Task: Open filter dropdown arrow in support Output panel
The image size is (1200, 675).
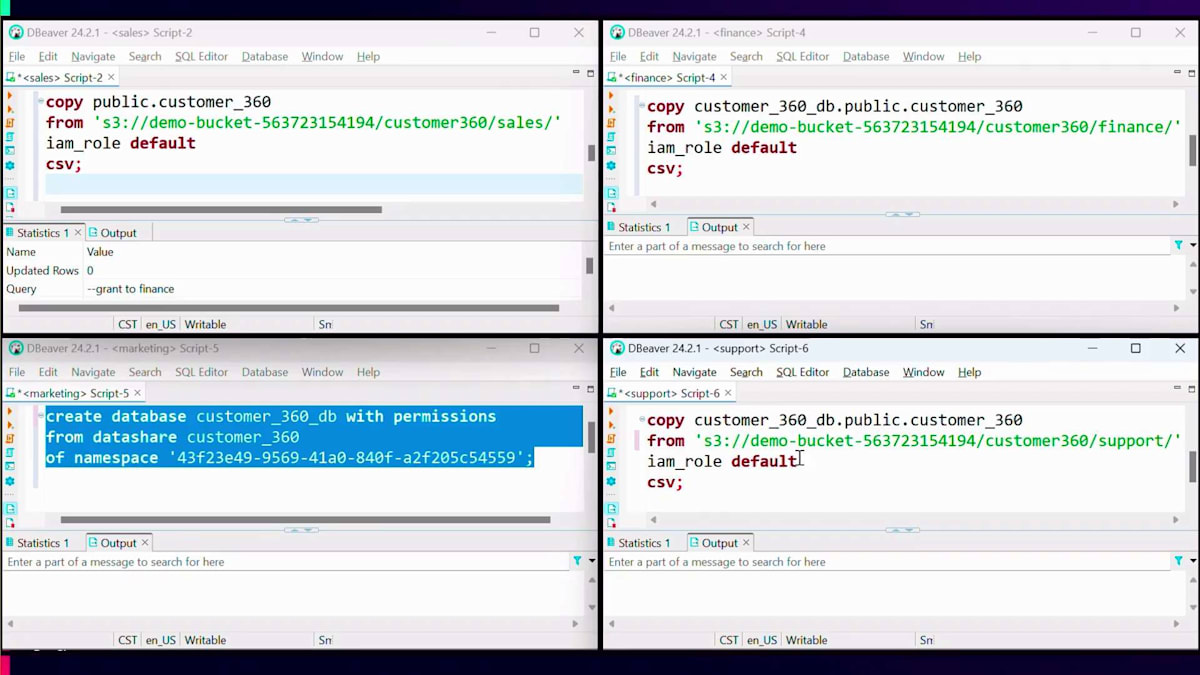Action: [x=1193, y=562]
